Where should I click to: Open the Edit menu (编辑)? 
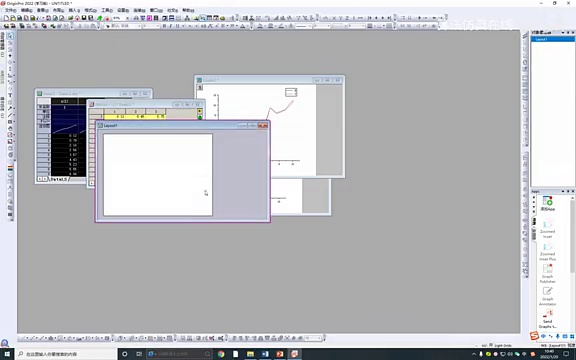pos(26,10)
